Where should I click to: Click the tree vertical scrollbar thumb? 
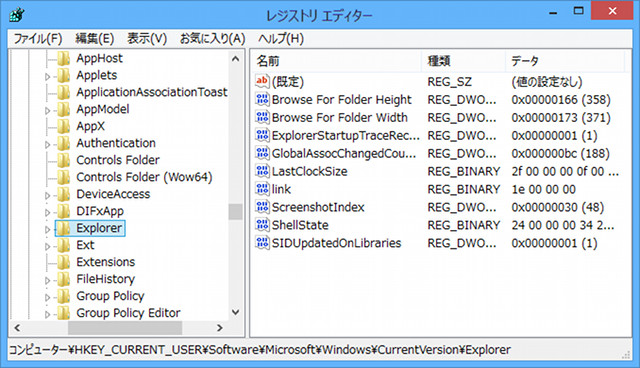pyautogui.click(x=236, y=212)
